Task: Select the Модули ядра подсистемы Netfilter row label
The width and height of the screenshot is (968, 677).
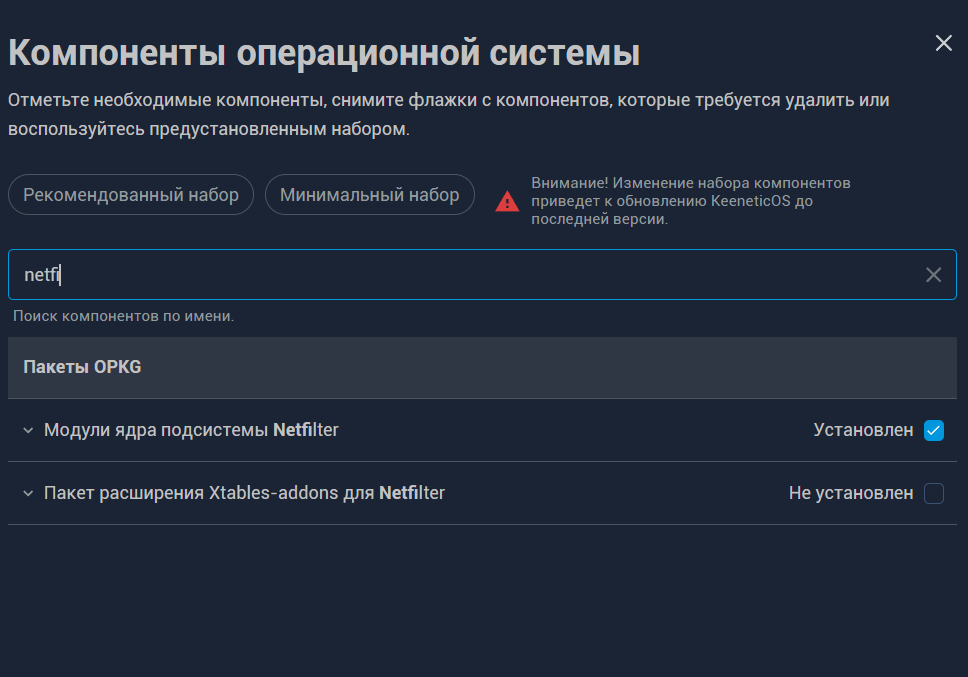Action: [x=191, y=430]
